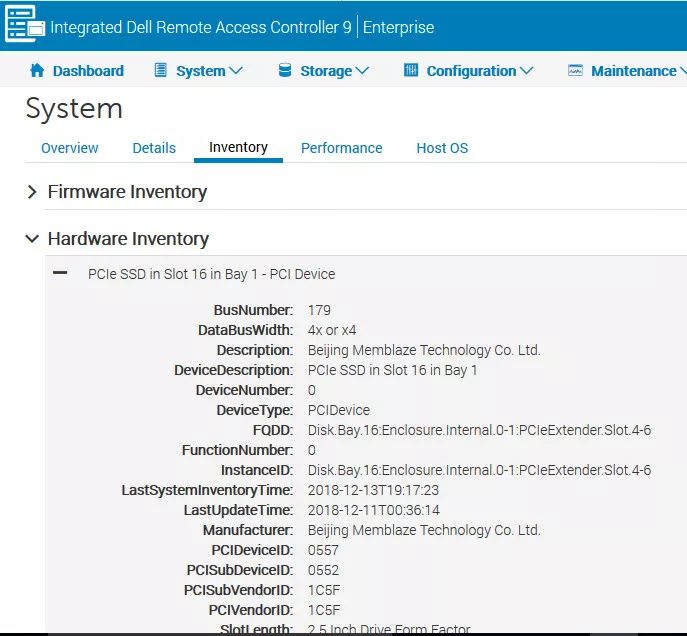This screenshot has width=687, height=636.
Task: Click the PCISubDeviceID value 0552
Action: pos(323,570)
